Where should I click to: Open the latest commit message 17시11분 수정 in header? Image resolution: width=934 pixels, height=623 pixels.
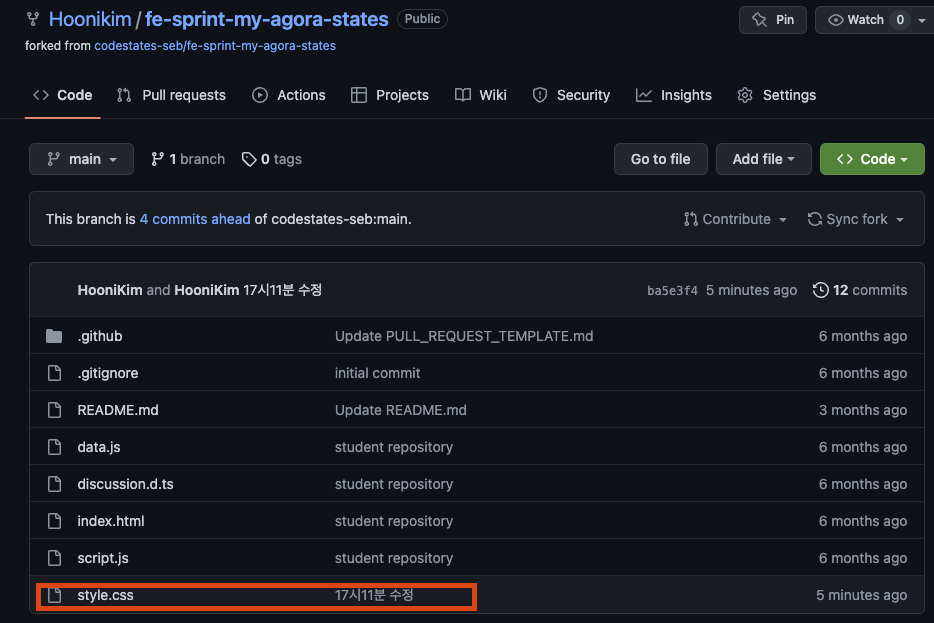(x=282, y=290)
